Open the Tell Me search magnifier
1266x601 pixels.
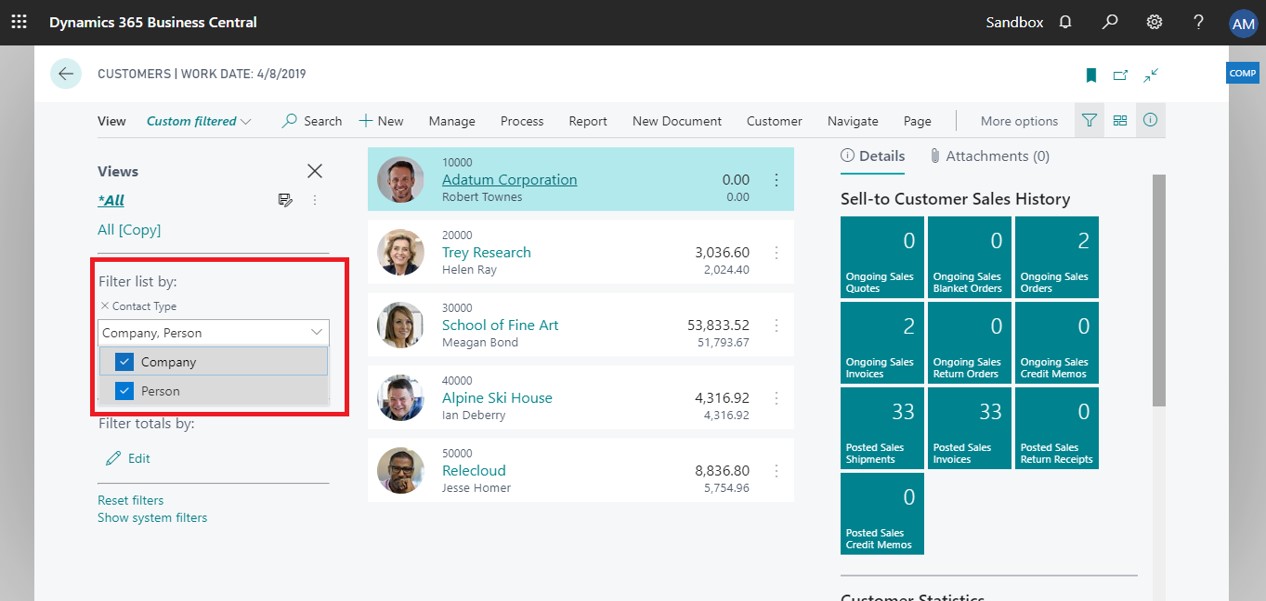pos(1110,22)
